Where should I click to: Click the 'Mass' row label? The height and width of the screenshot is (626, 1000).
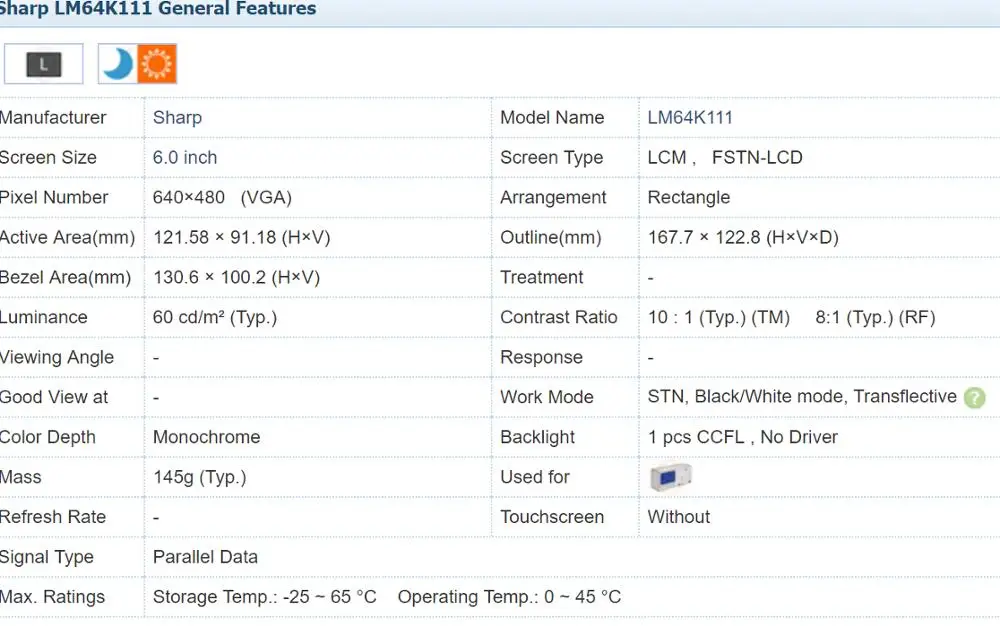[20, 477]
